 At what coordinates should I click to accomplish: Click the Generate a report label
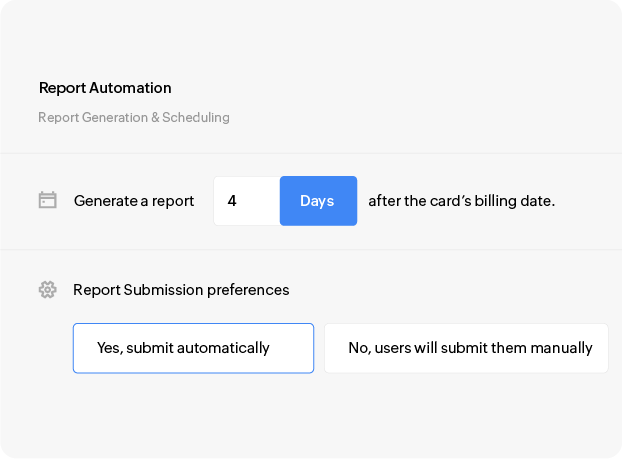(134, 201)
